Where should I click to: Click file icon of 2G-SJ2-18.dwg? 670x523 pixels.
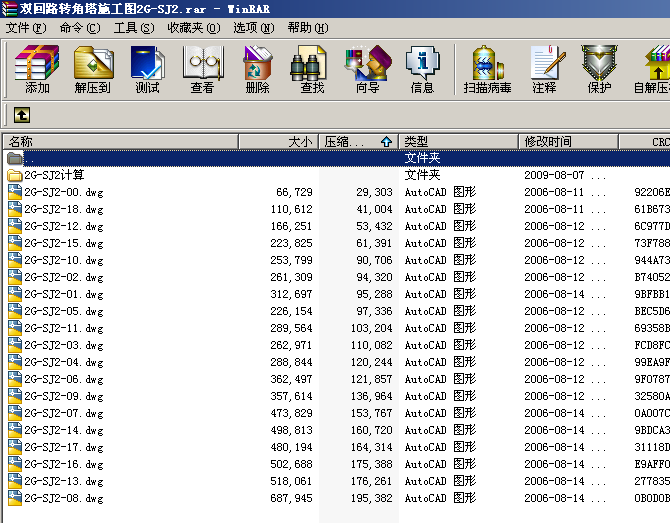(x=15, y=209)
